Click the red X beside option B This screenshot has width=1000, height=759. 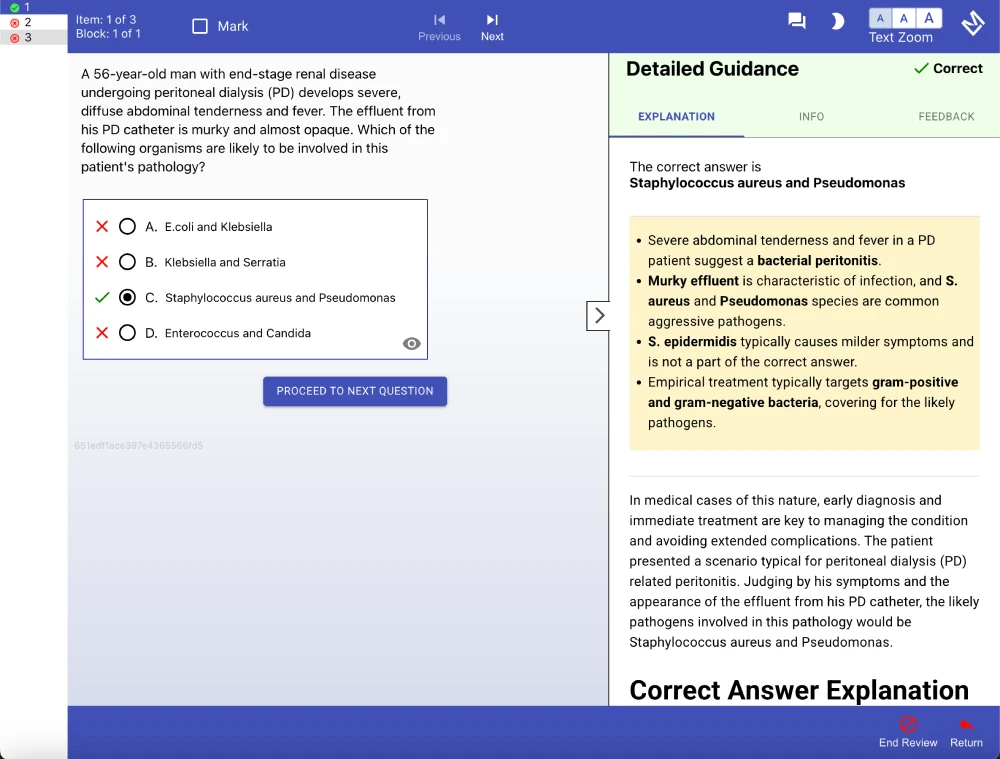(x=102, y=262)
